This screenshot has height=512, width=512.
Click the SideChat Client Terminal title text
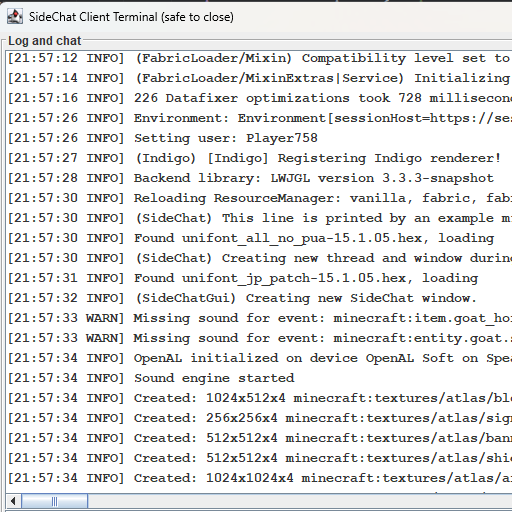pos(131,17)
